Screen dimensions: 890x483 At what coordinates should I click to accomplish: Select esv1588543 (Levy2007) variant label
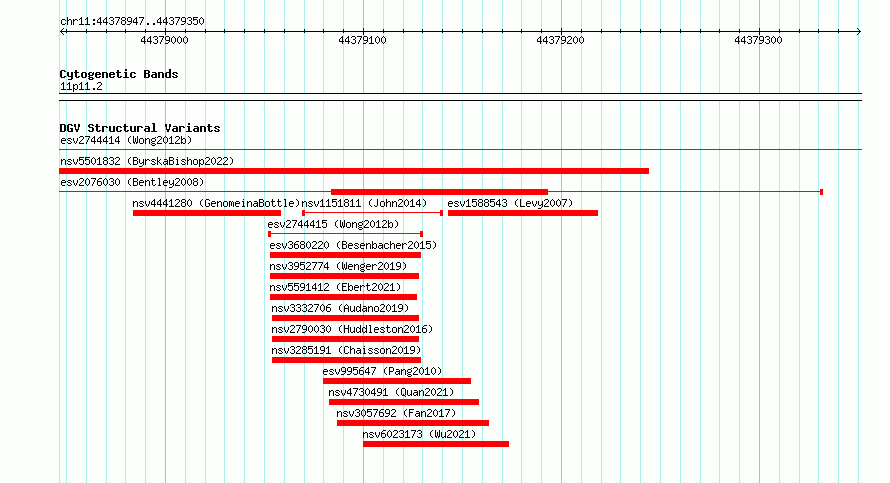click(510, 203)
